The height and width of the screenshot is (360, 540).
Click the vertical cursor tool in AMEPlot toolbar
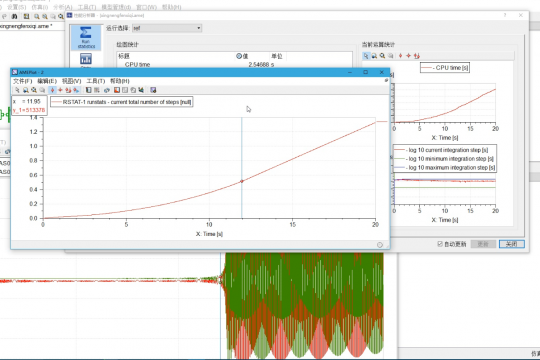click(52, 90)
